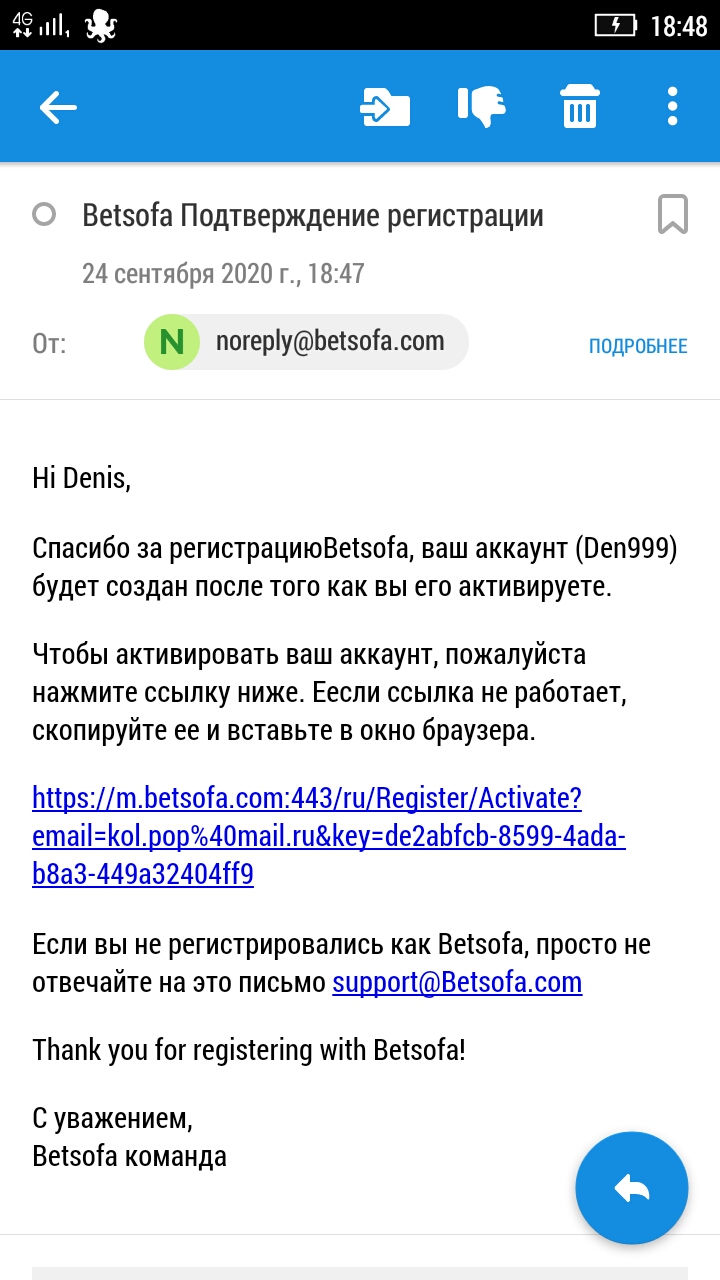Tap the "Hi Denis" greeting text

click(x=82, y=478)
